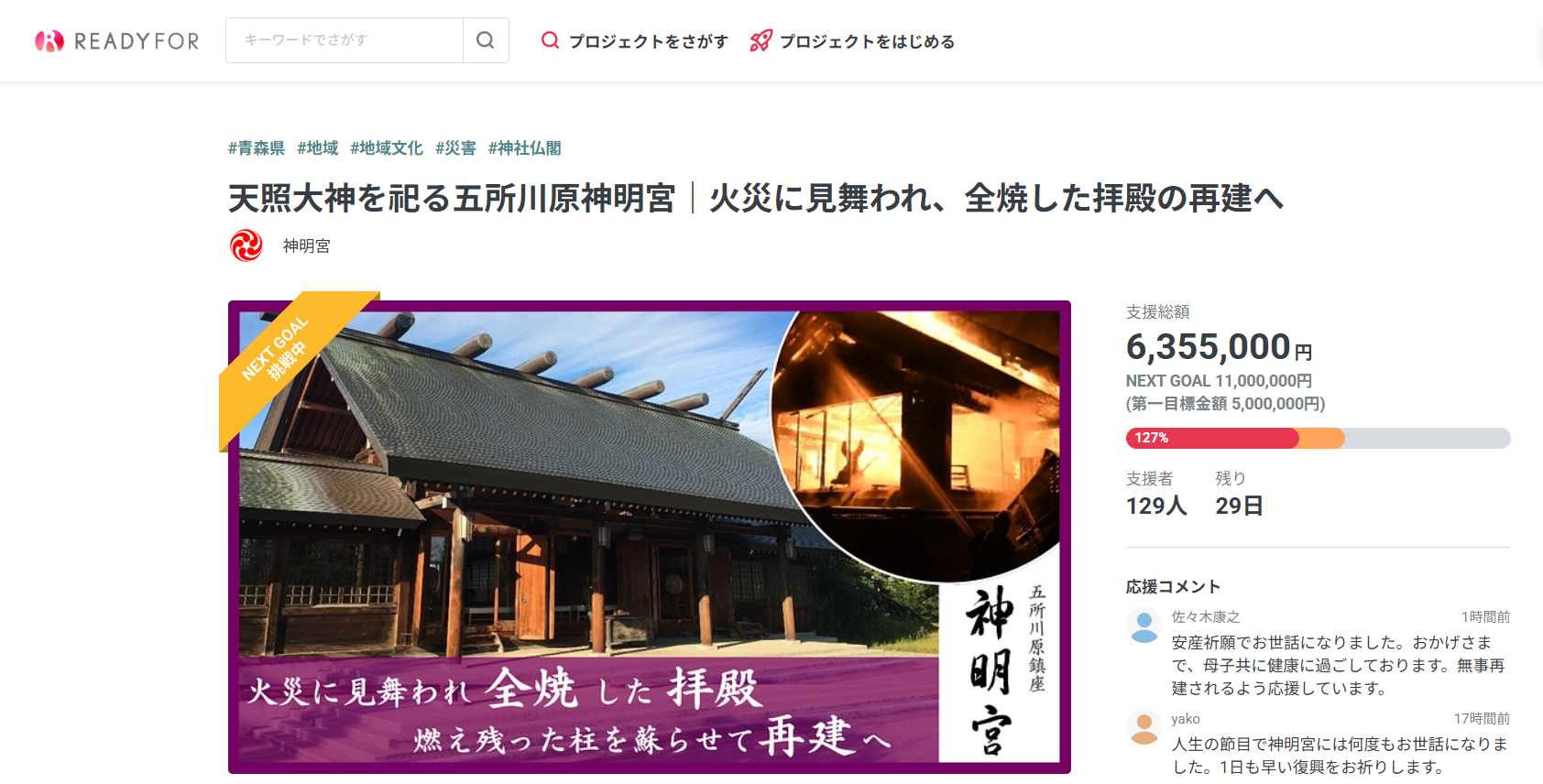This screenshot has height=784, width=1543.
Task: Select the #青森県 tag
Action: pyautogui.click(x=257, y=148)
